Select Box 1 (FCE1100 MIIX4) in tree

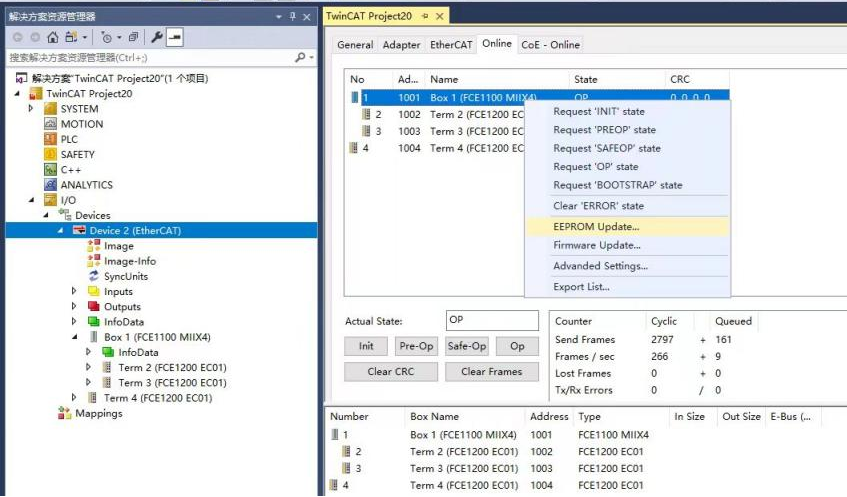point(157,337)
